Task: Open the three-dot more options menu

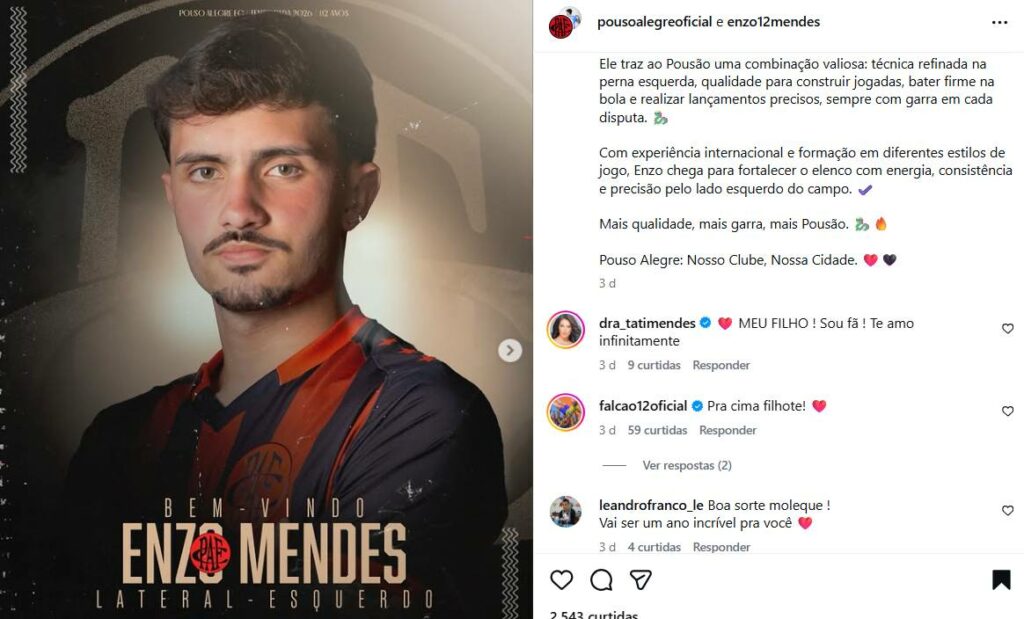Action: point(999,22)
